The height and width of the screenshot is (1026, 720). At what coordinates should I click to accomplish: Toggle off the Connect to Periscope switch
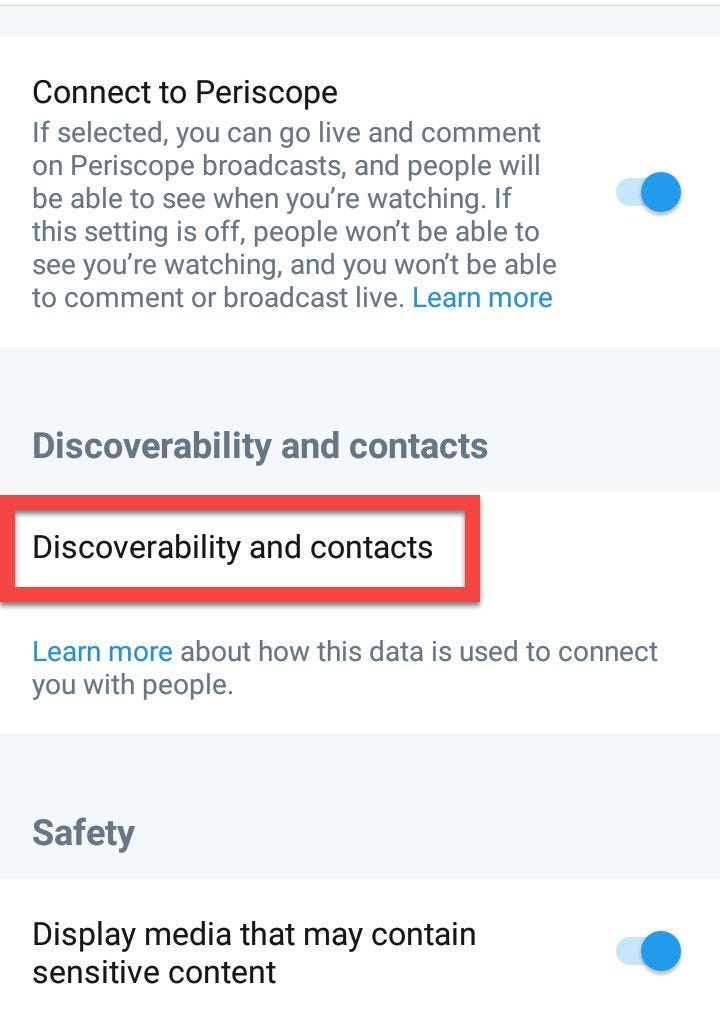649,192
